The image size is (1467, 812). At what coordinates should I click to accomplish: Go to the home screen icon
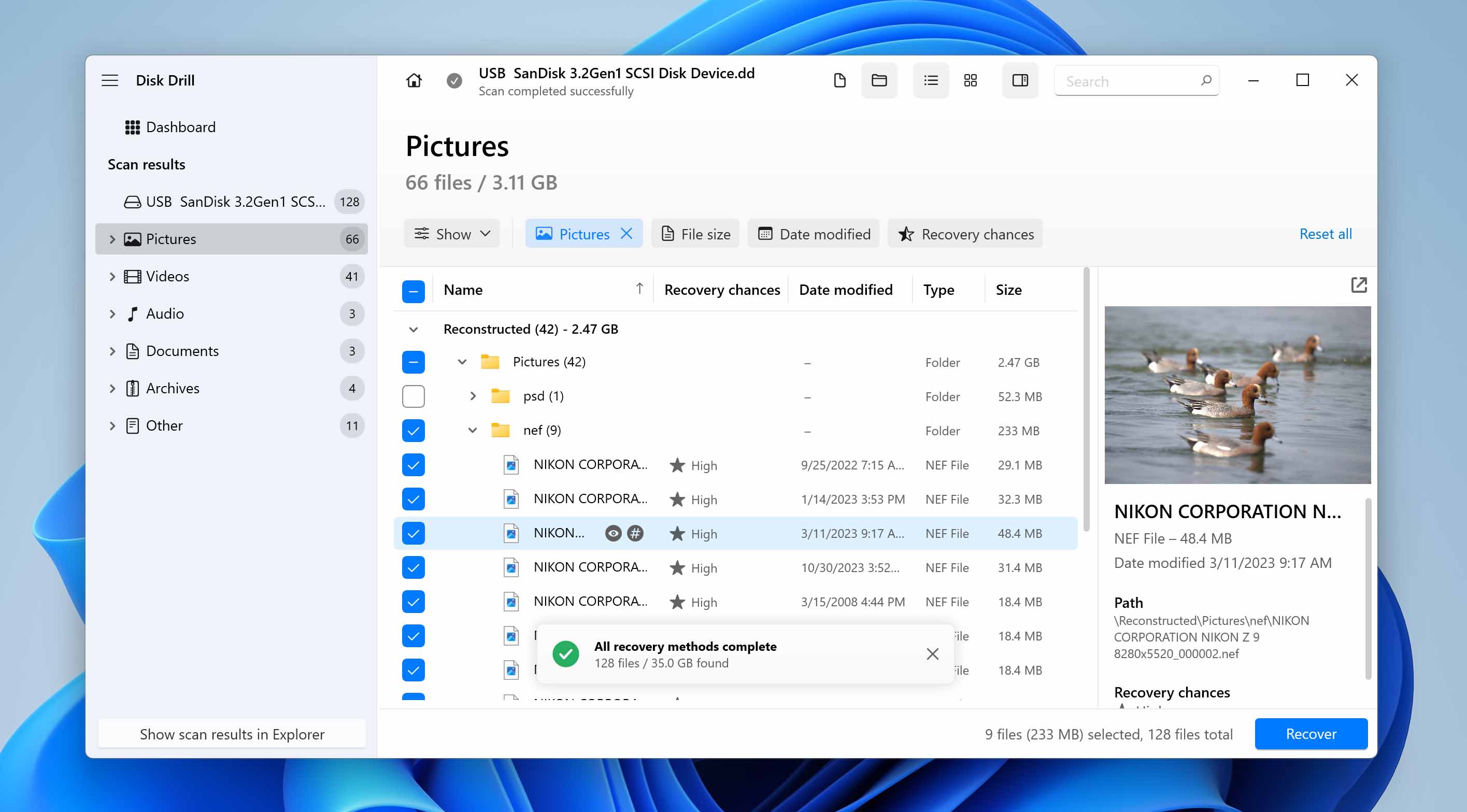[414, 80]
